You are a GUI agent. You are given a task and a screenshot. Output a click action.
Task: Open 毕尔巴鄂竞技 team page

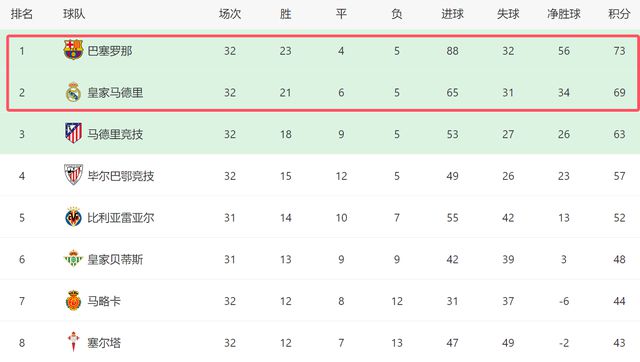121,176
